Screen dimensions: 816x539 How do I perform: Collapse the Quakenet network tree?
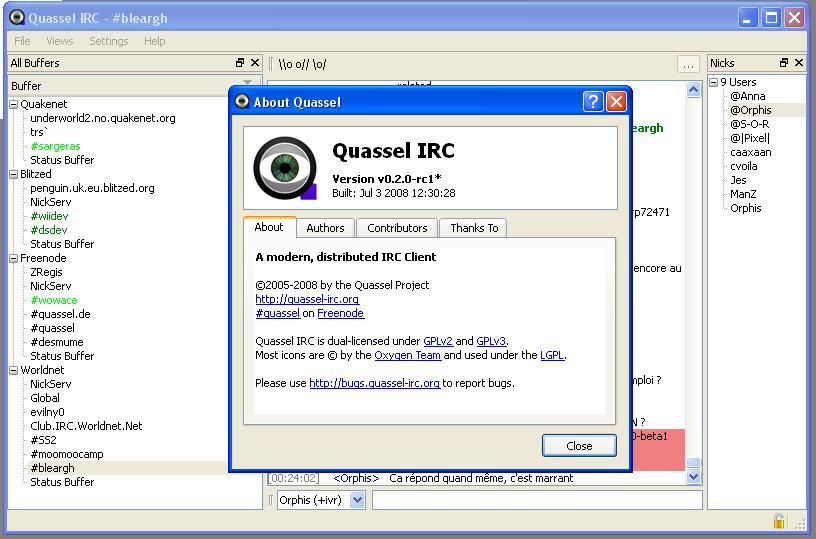click(14, 104)
